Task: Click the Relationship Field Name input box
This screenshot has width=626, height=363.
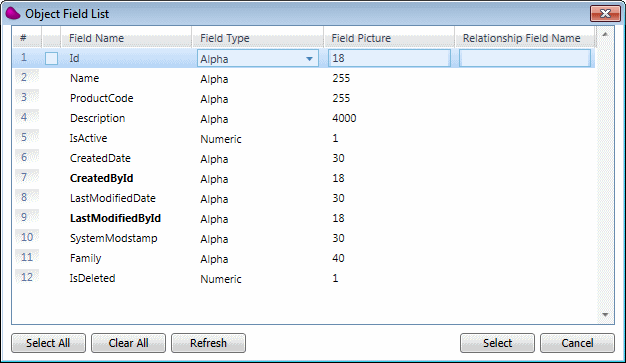Action: [525, 58]
